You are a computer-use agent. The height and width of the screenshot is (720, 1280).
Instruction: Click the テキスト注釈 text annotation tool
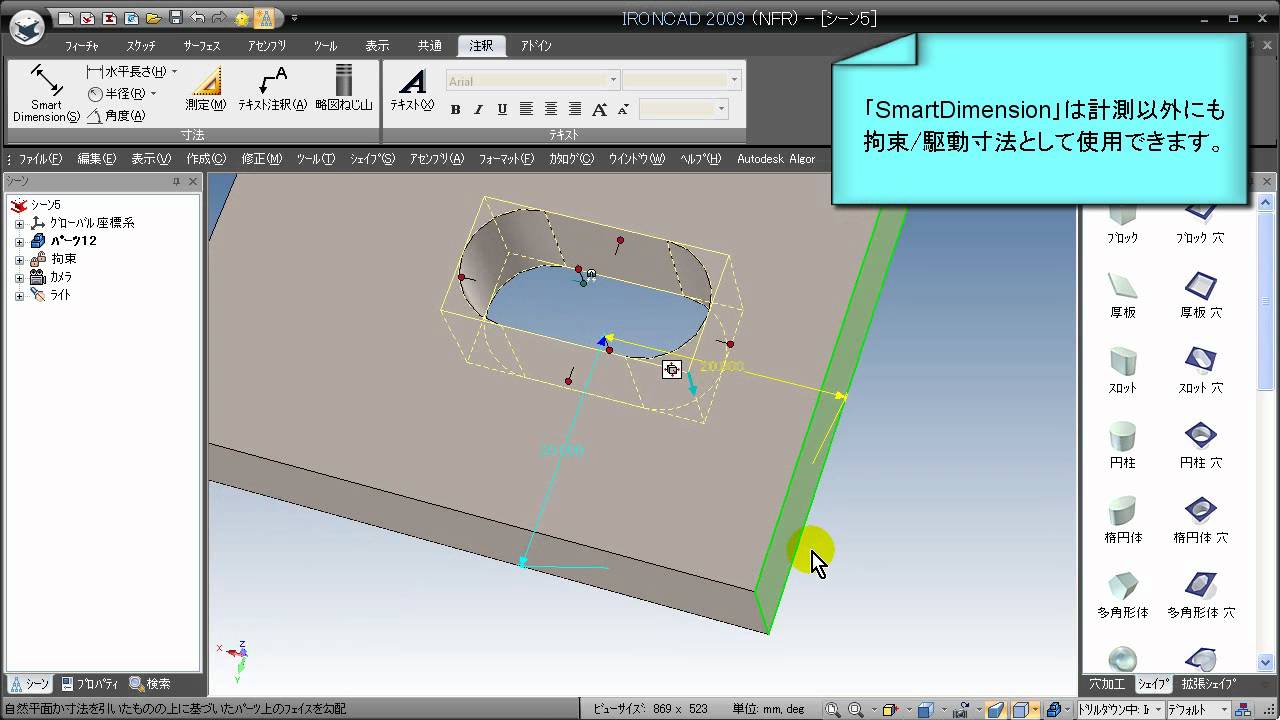(x=272, y=88)
